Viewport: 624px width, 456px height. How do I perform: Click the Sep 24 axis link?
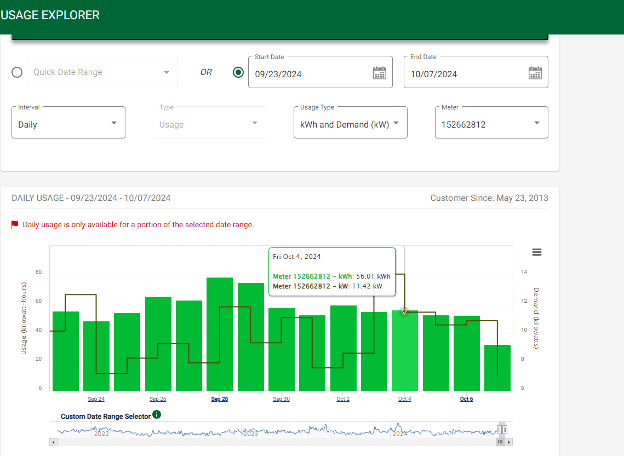[96, 399]
